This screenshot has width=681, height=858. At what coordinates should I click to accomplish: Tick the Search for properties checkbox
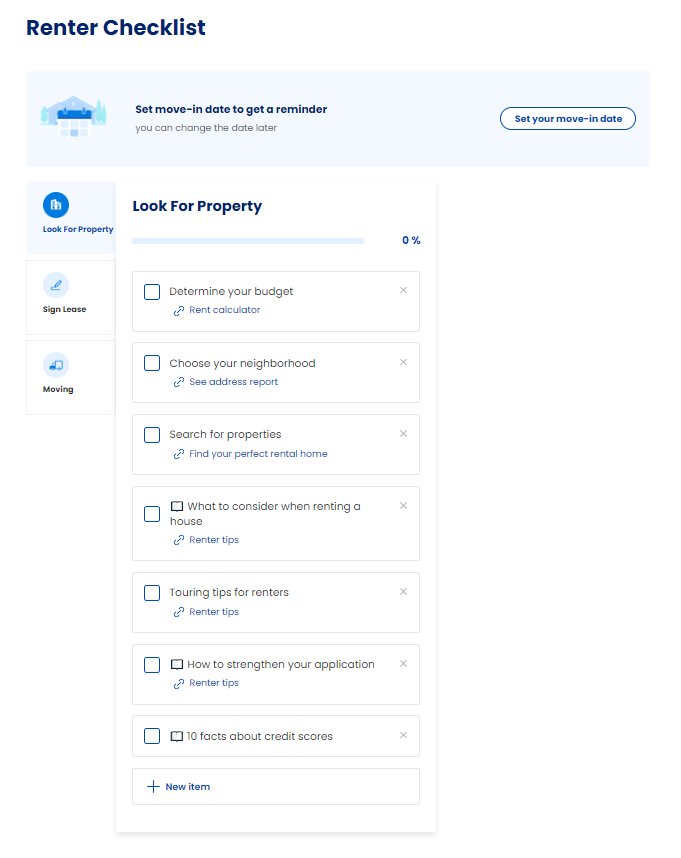tap(152, 435)
